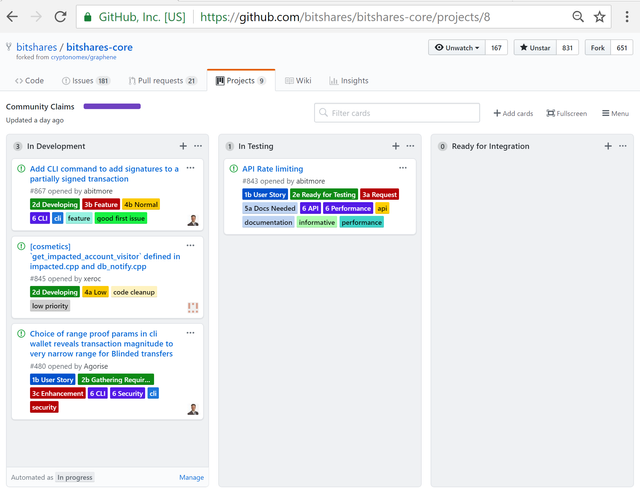The image size is (640, 493).
Task: Click the 5a Docs Needed label
Action: (x=270, y=209)
